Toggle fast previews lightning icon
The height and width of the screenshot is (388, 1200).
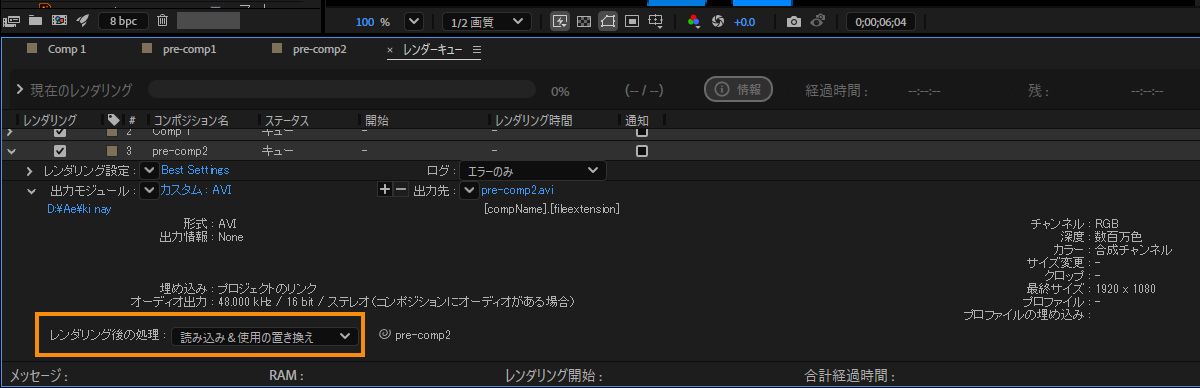click(561, 21)
